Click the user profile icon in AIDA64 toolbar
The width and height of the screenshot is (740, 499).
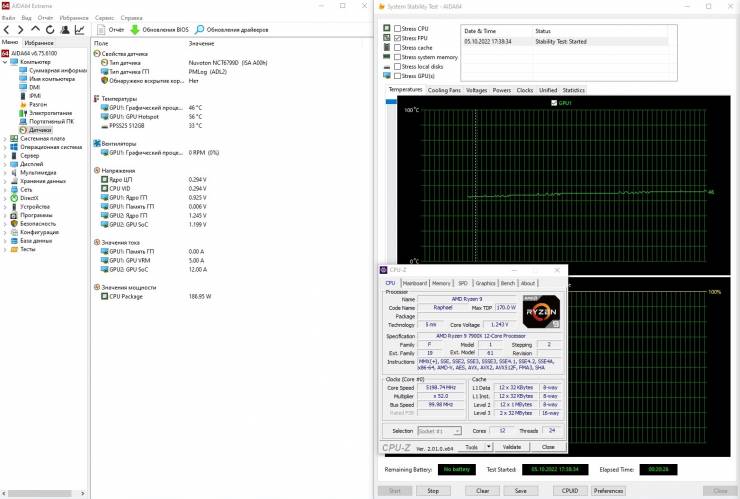tap(65, 30)
